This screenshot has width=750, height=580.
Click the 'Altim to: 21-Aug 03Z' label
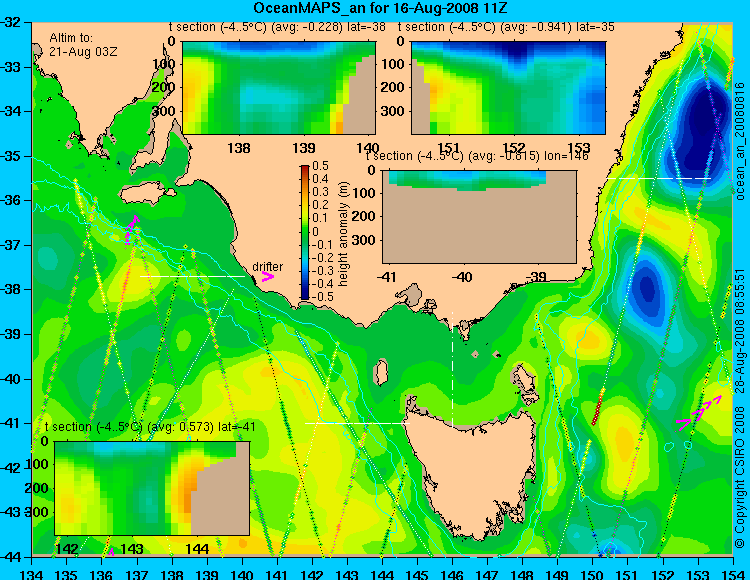click(83, 44)
